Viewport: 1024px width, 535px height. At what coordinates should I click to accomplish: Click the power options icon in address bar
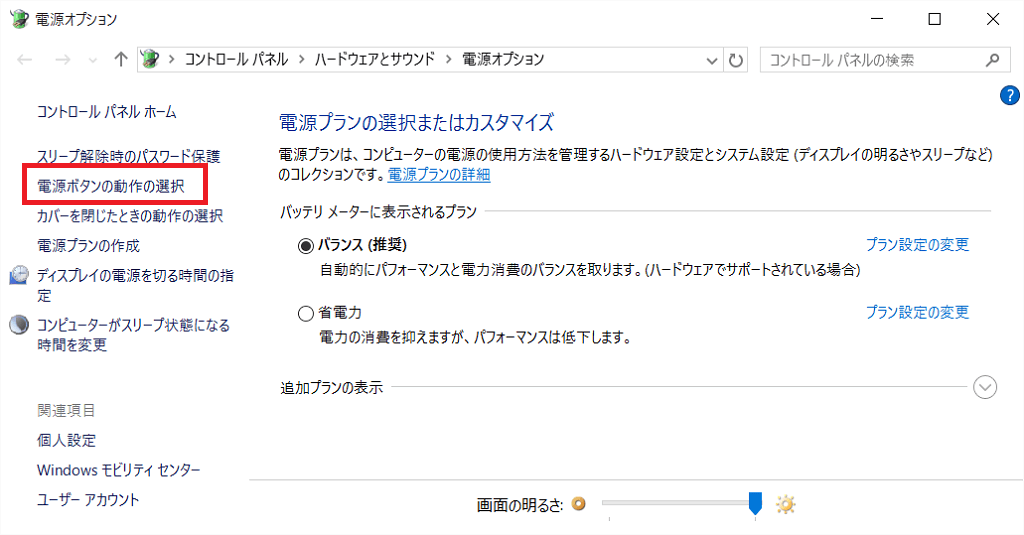click(150, 59)
